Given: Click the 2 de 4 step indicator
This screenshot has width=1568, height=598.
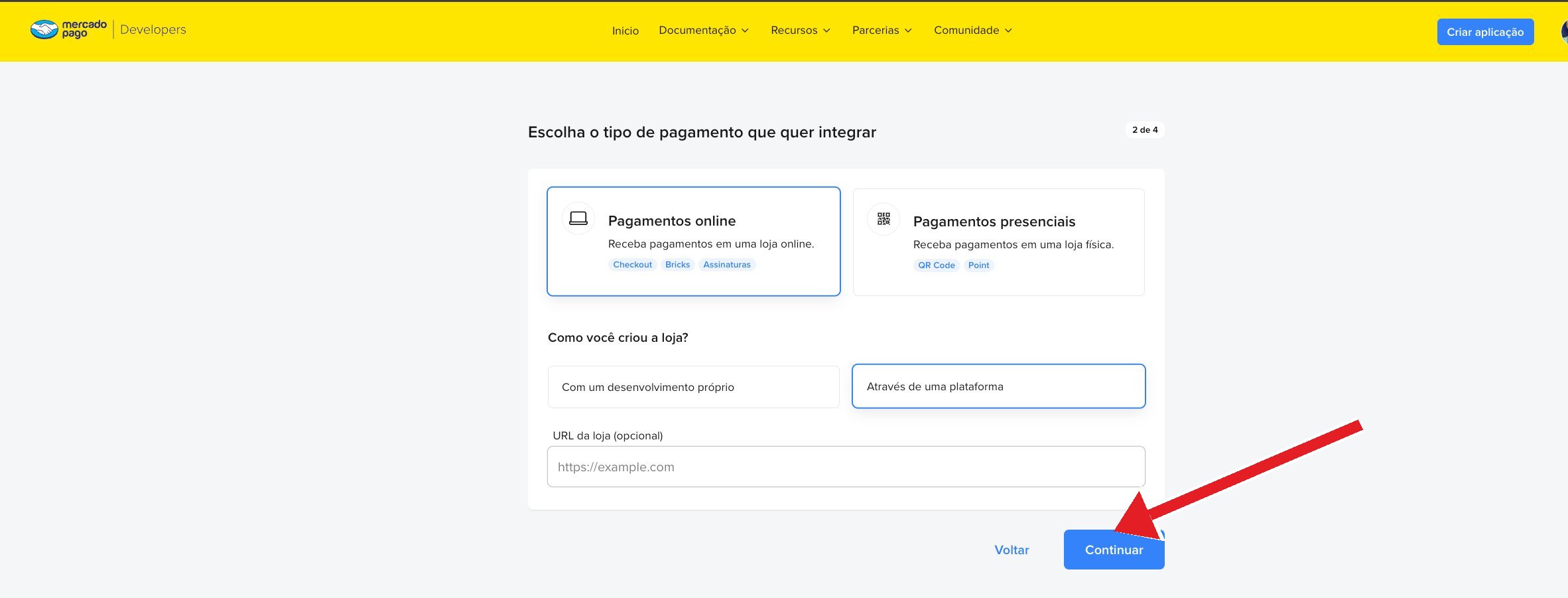Looking at the screenshot, I should click(1145, 129).
